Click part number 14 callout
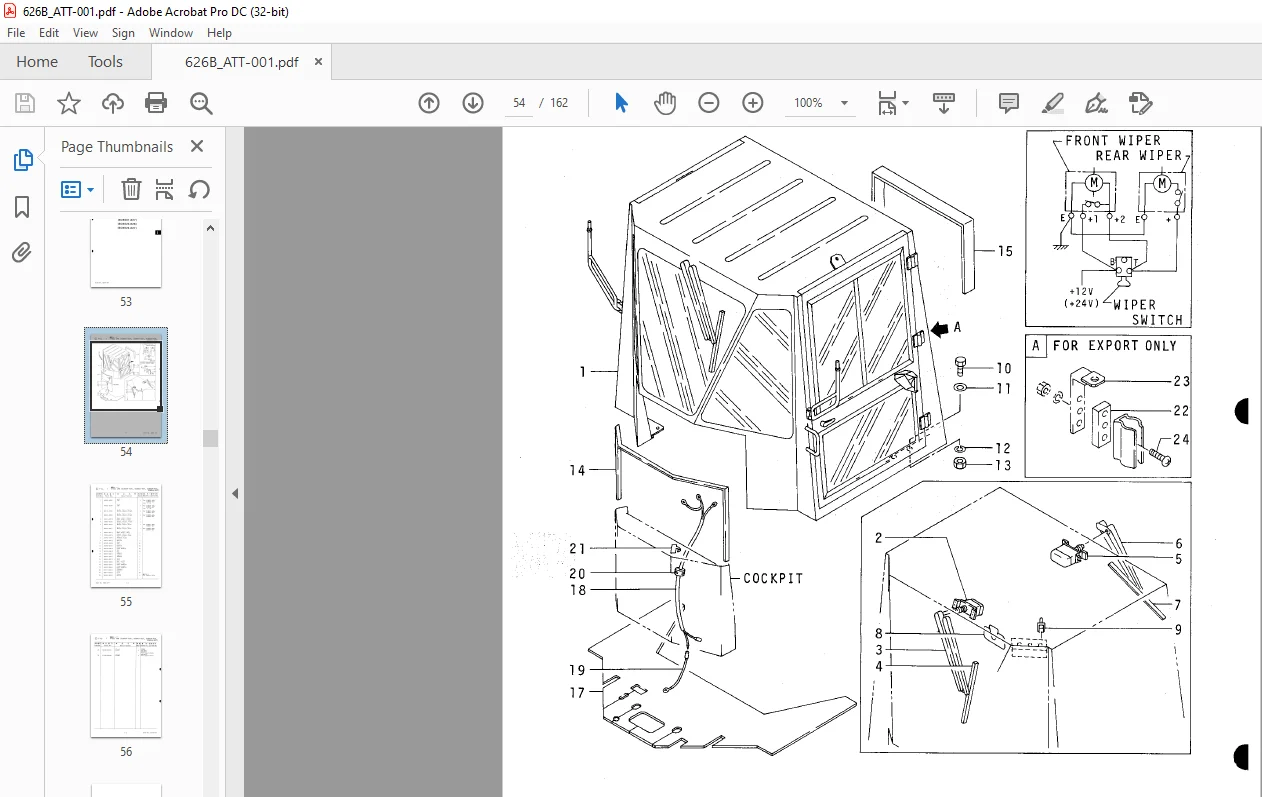The width and height of the screenshot is (1262, 797). (578, 470)
